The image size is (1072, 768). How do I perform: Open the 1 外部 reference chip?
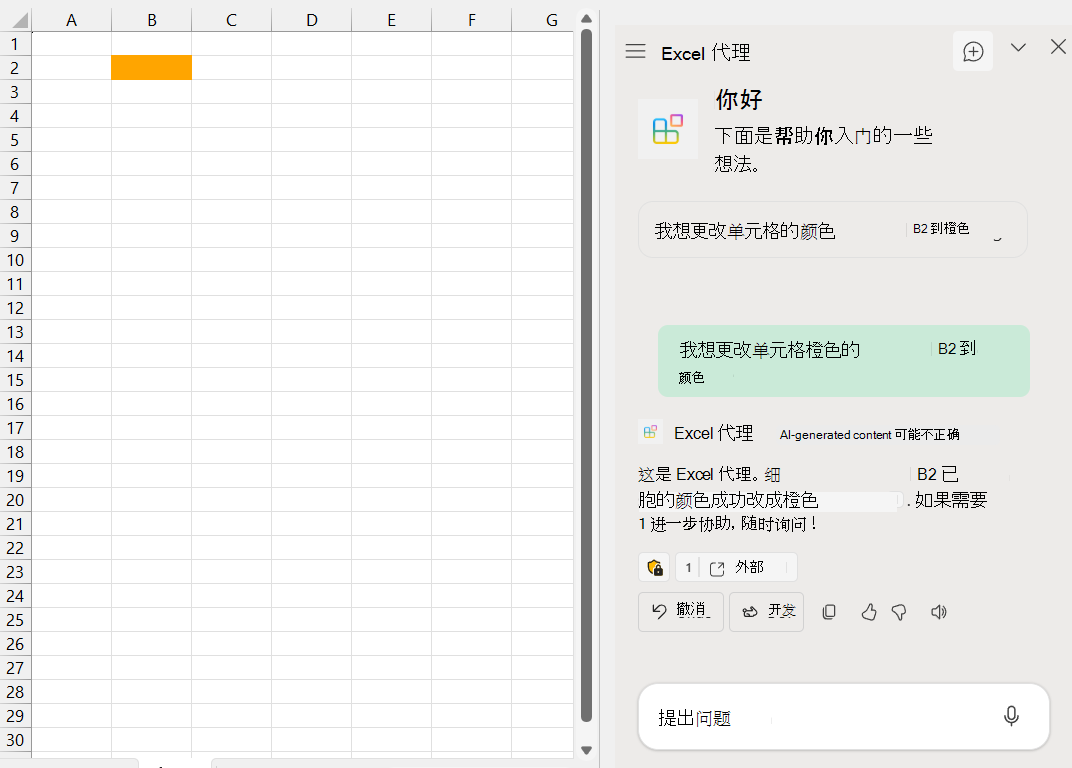click(736, 567)
